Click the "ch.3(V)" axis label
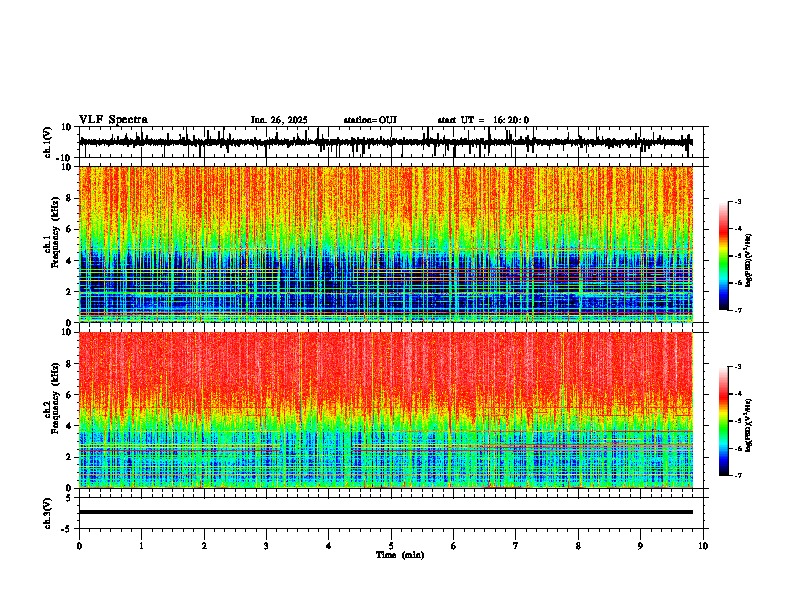 [x=48, y=514]
